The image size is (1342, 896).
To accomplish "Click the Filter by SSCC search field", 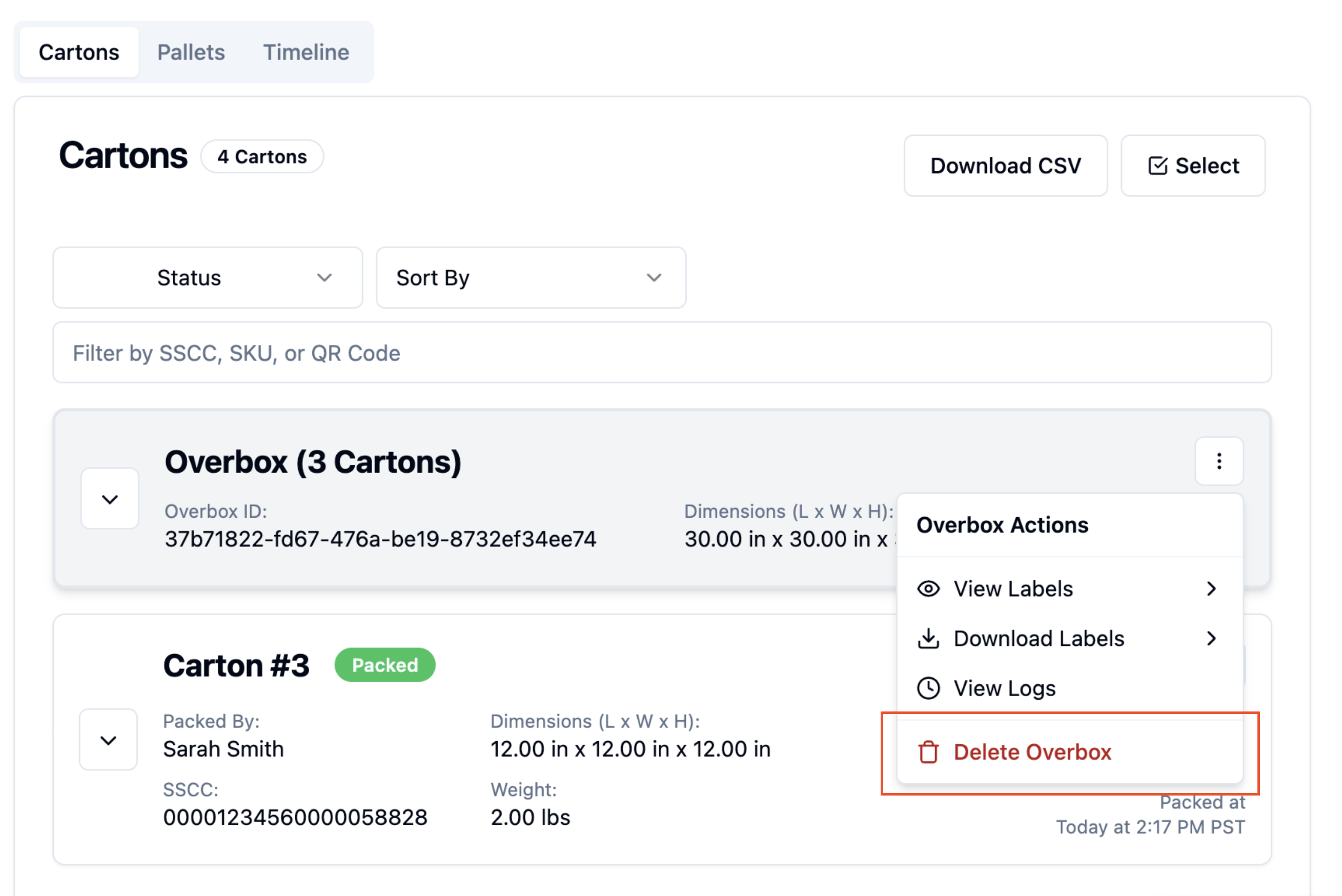I will pyautogui.click(x=662, y=353).
